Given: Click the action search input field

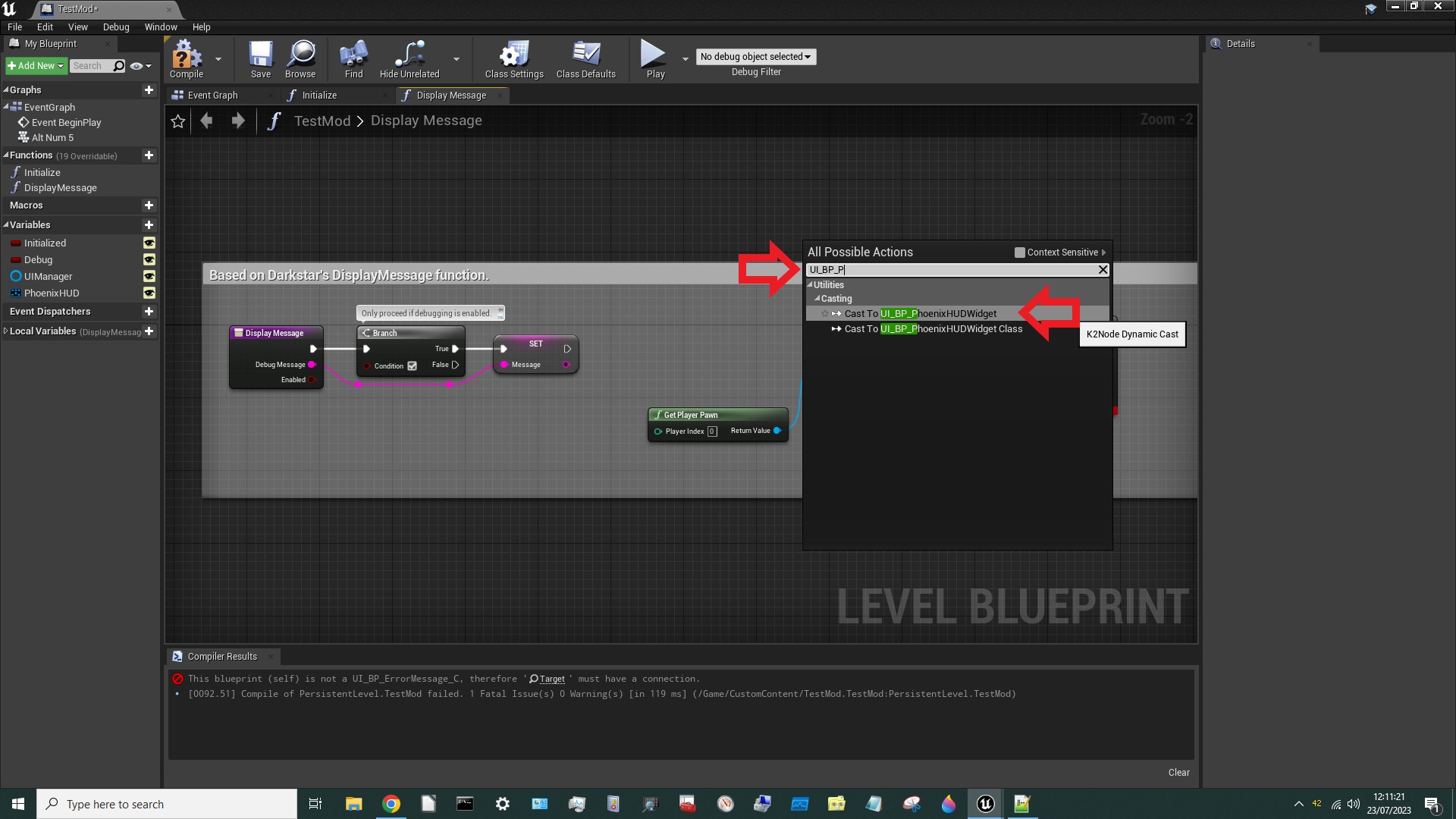Looking at the screenshot, I should pyautogui.click(x=951, y=269).
